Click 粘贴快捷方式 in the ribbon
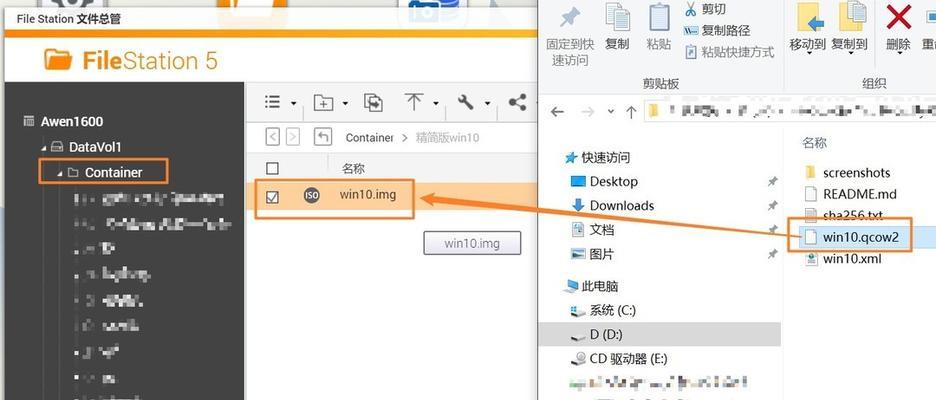 [729, 53]
